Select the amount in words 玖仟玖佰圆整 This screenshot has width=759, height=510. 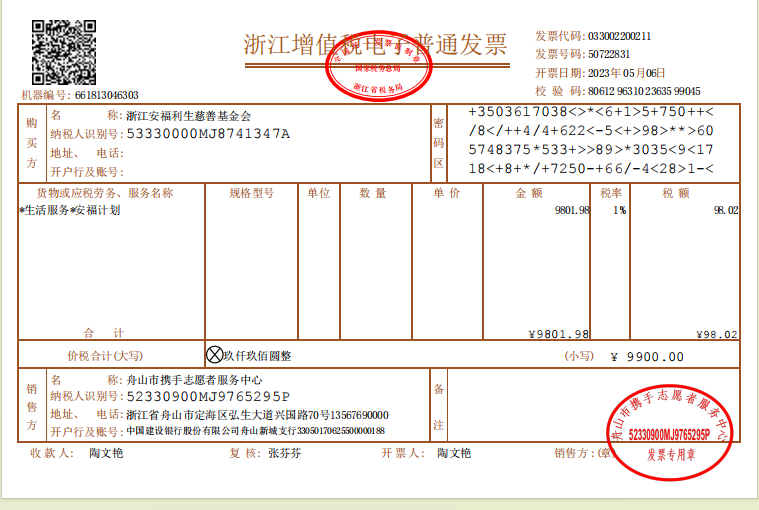pyautogui.click(x=257, y=356)
